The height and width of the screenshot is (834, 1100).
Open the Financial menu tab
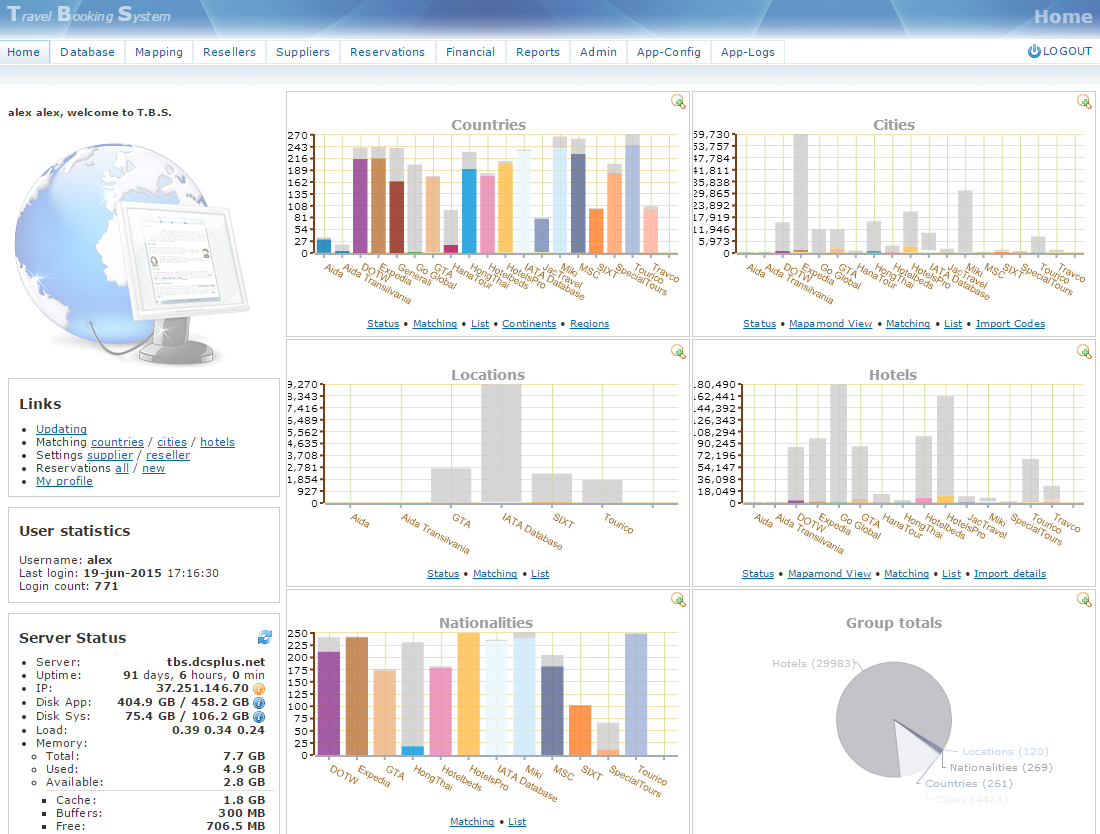click(x=470, y=52)
